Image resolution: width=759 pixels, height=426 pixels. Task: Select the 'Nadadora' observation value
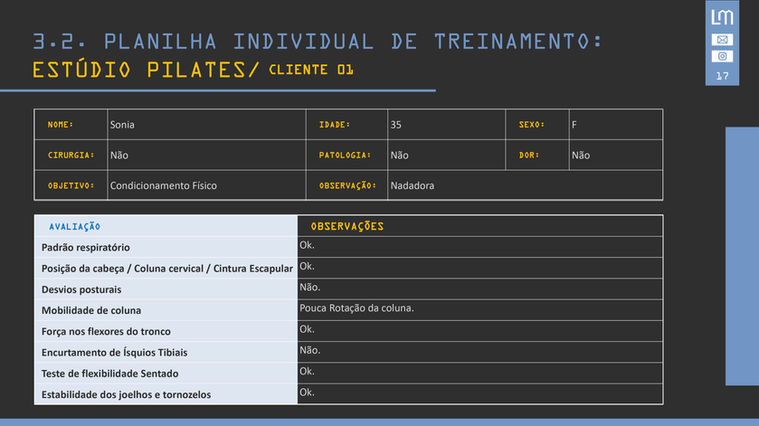tap(412, 185)
